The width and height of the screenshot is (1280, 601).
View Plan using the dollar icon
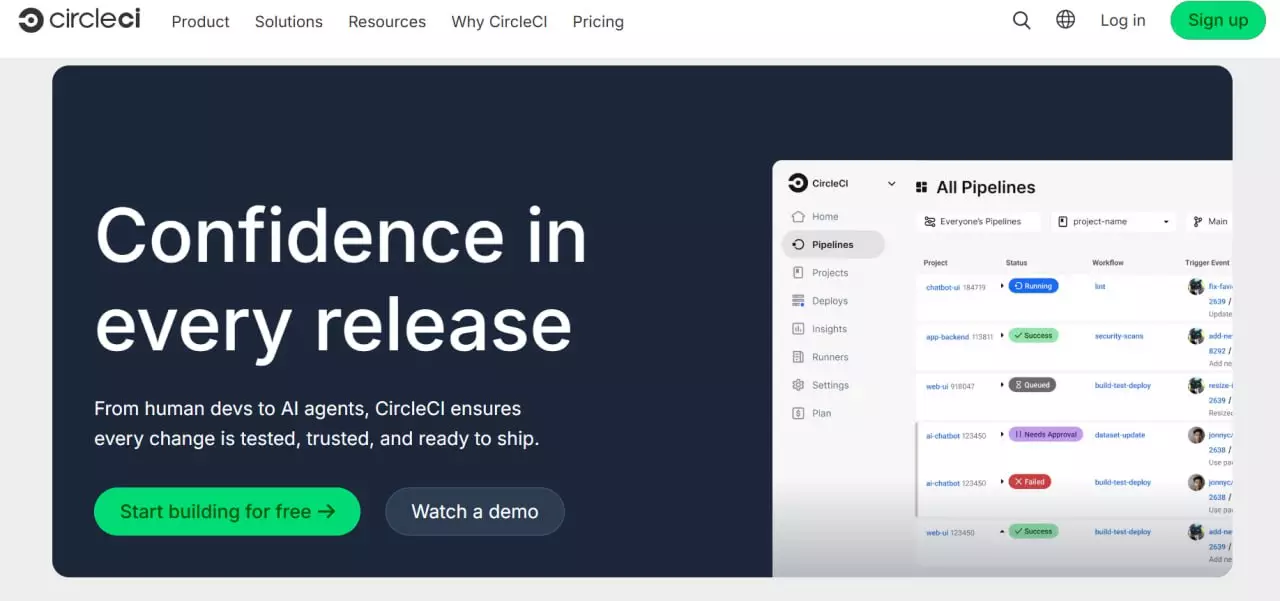pyautogui.click(x=798, y=412)
